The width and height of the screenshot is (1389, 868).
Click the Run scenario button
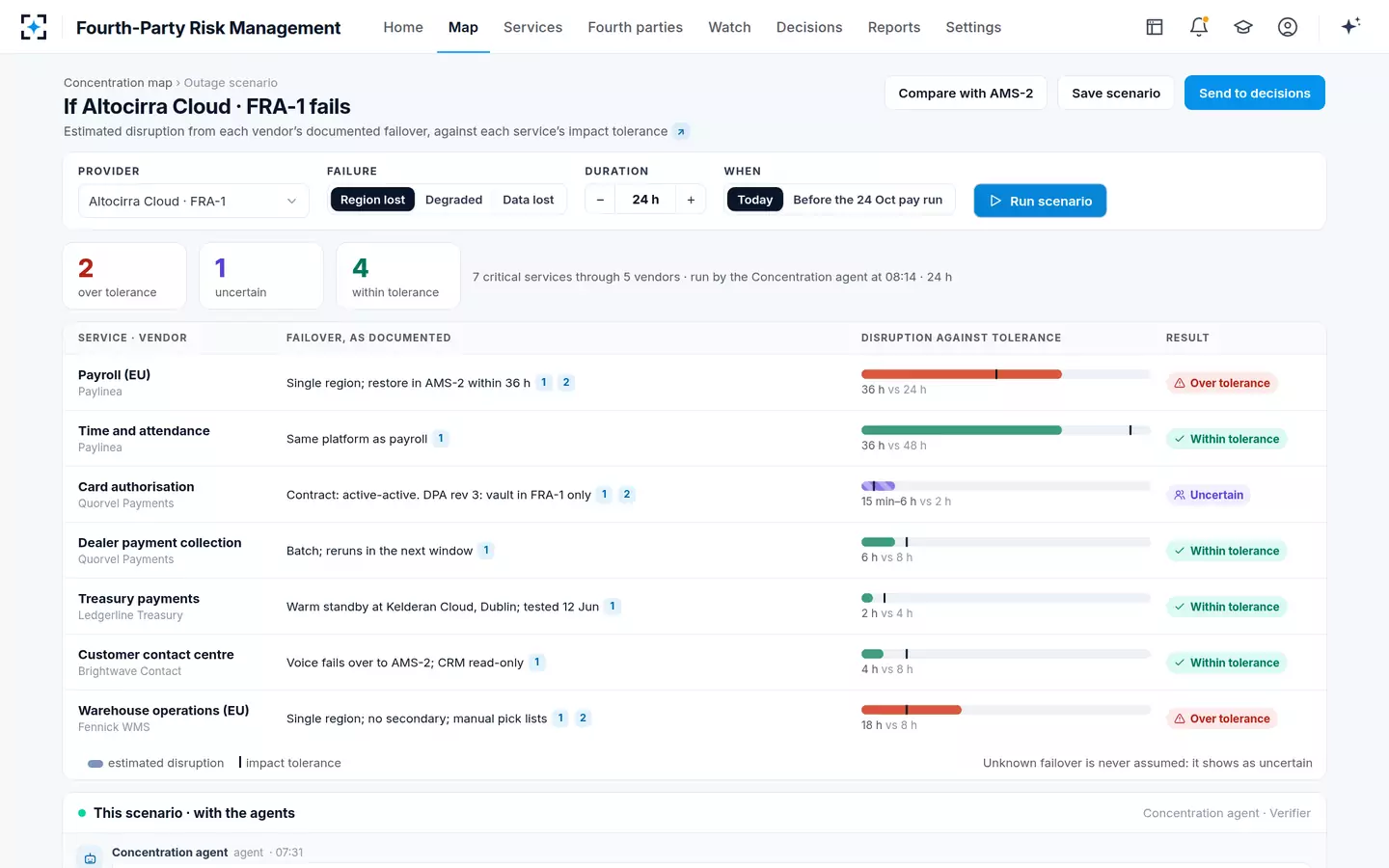click(1040, 201)
